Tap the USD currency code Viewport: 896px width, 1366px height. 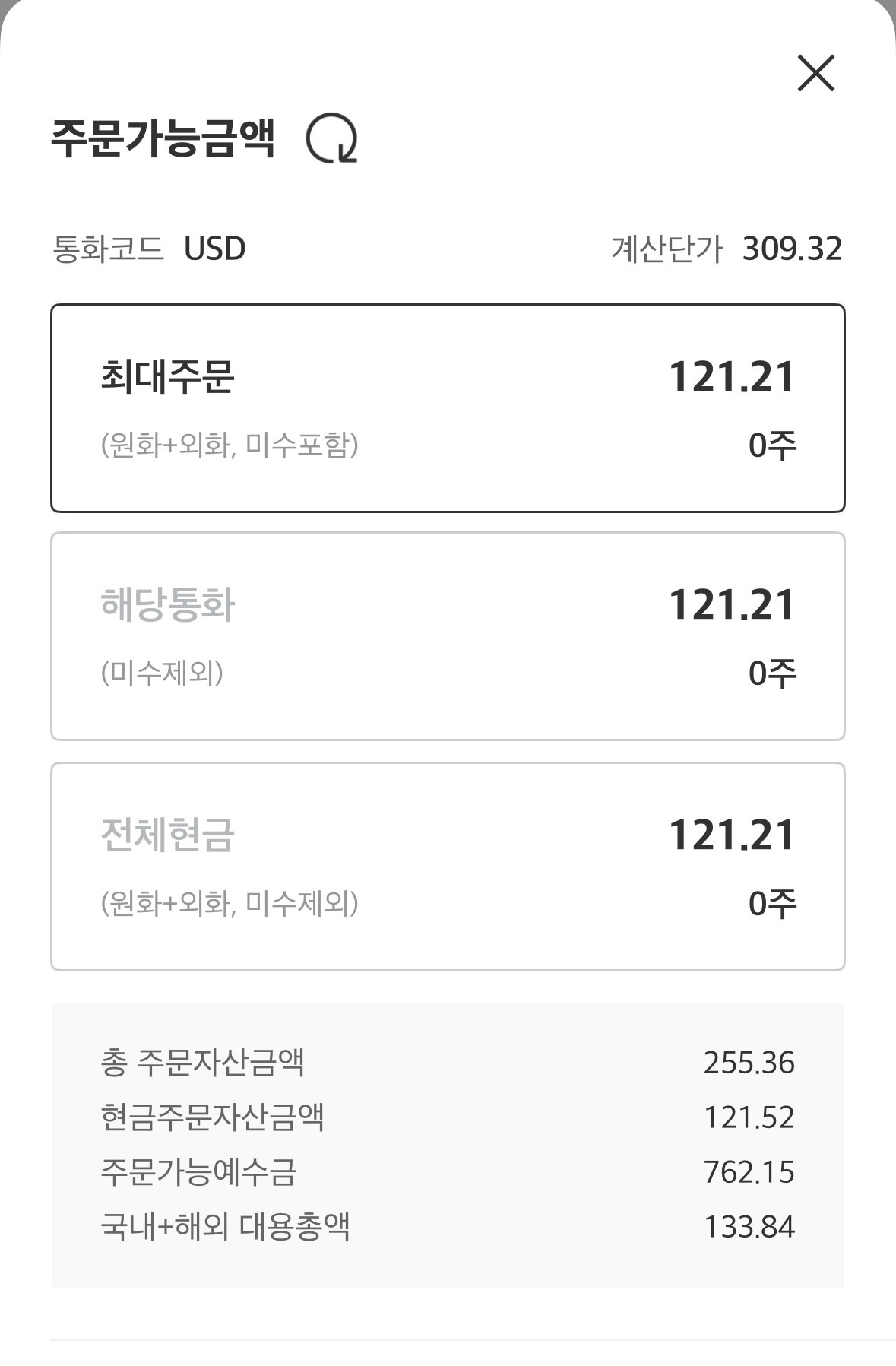tap(214, 249)
